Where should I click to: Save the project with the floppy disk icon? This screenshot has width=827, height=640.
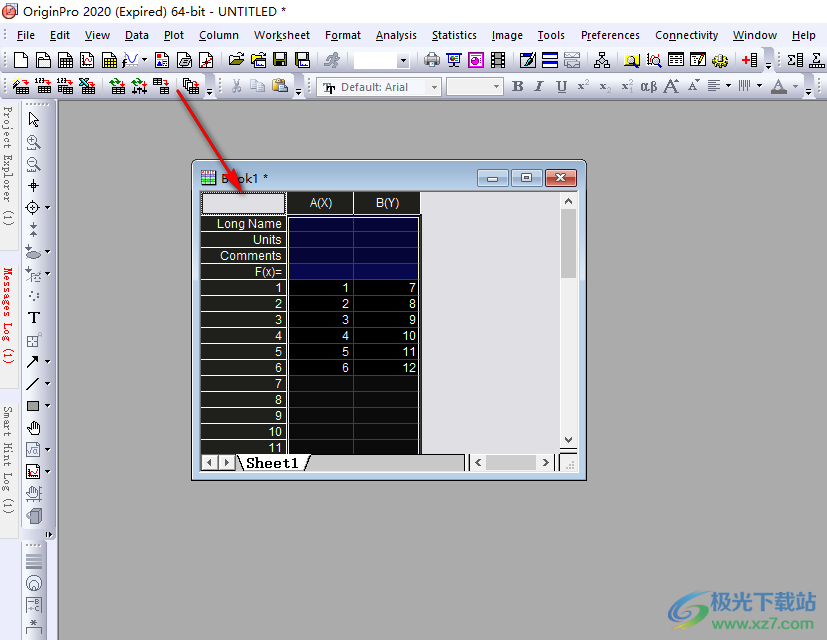point(280,60)
